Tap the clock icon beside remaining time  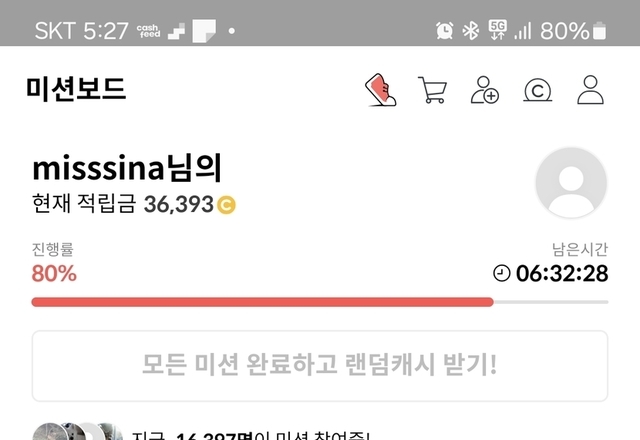pyautogui.click(x=502, y=273)
